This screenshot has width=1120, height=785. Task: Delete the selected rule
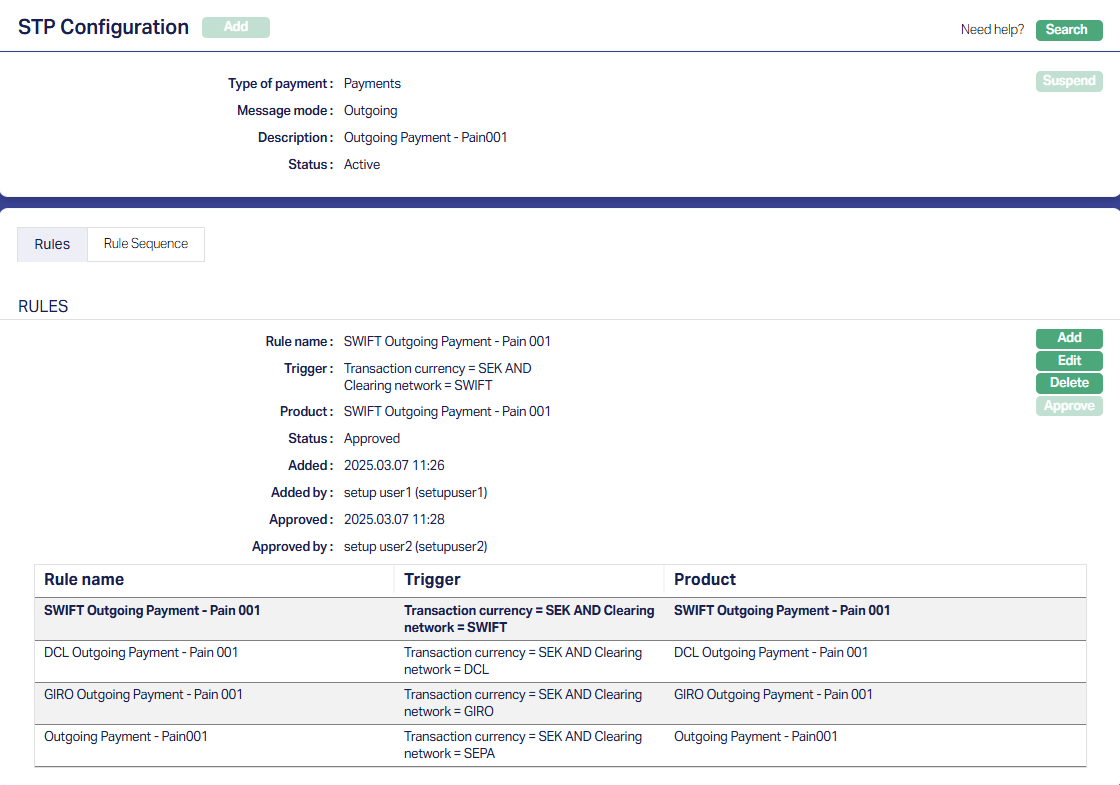click(1069, 383)
